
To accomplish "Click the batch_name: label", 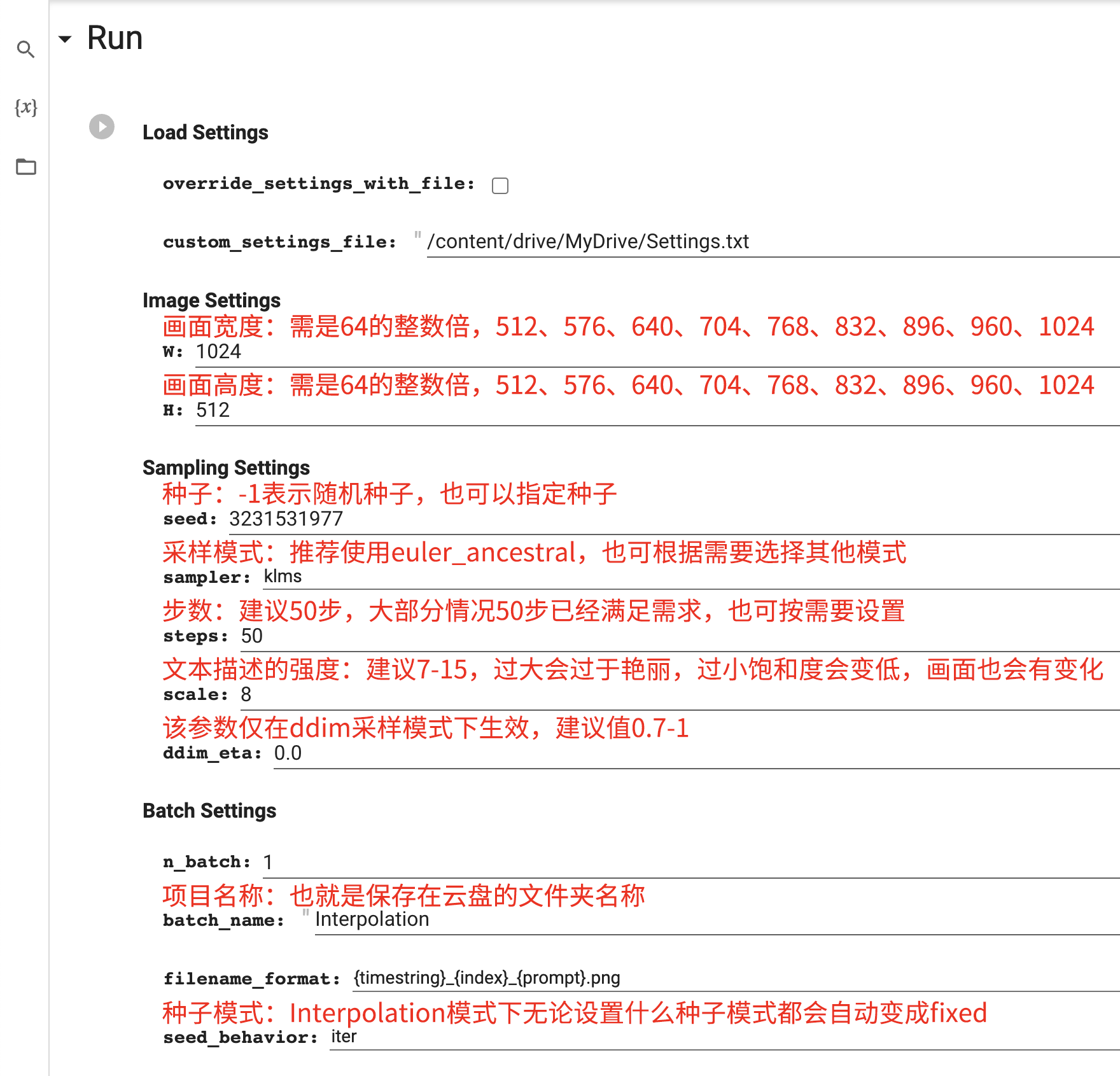I will click(223, 921).
